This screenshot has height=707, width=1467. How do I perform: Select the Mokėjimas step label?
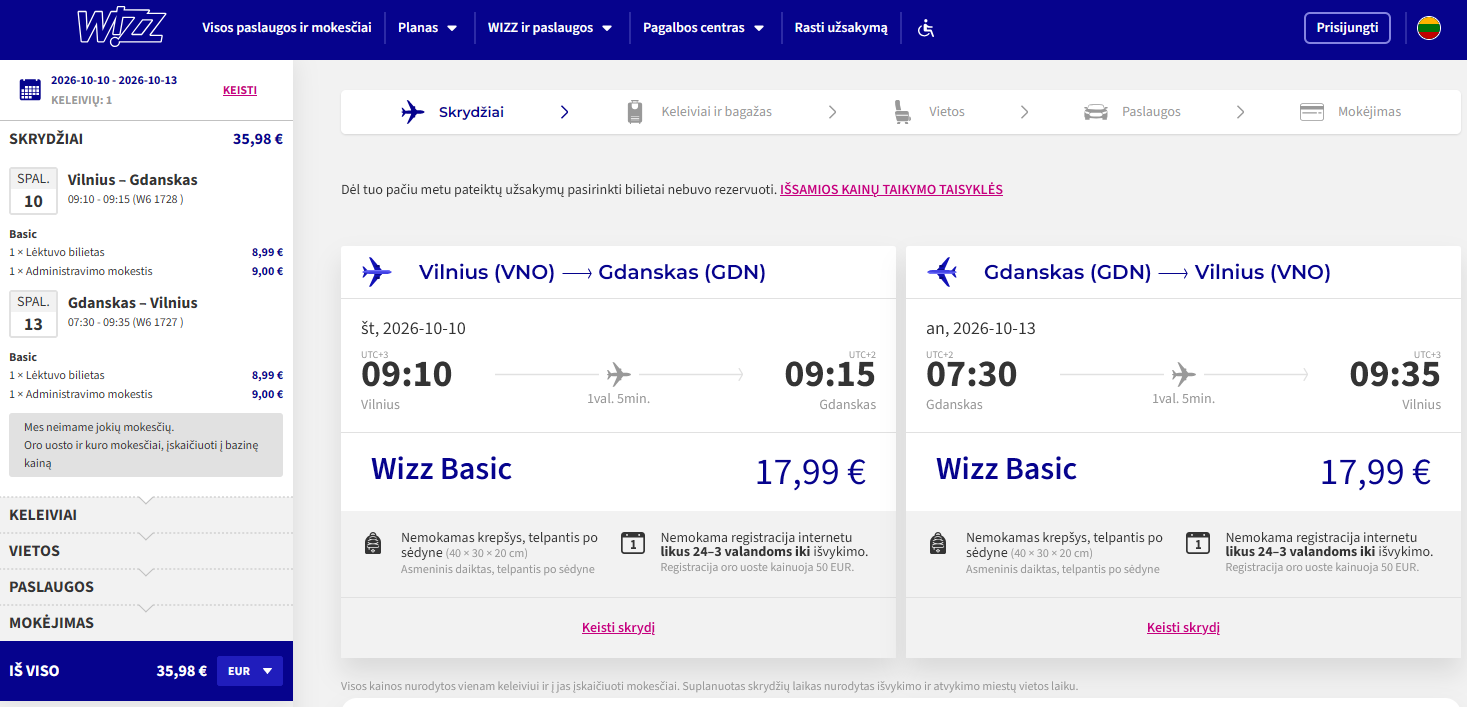(1369, 112)
